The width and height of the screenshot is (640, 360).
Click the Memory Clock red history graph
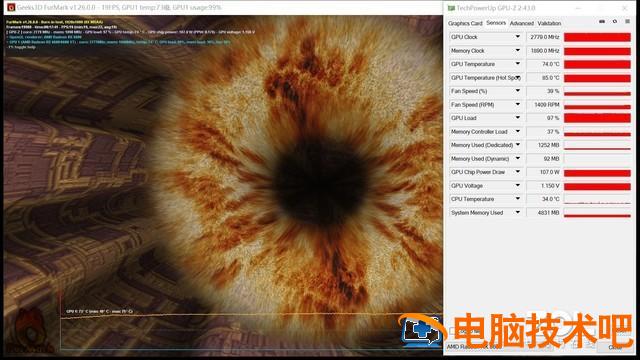click(x=597, y=51)
